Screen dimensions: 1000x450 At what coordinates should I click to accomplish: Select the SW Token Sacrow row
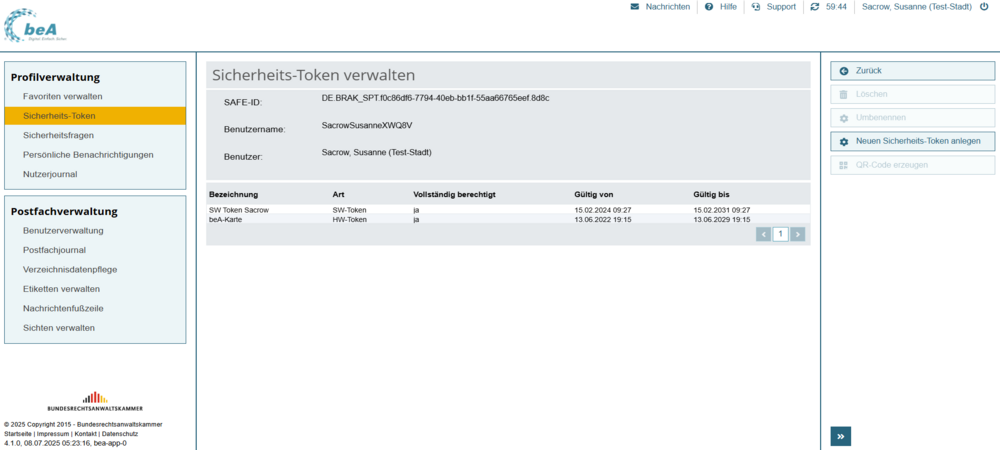pos(239,210)
